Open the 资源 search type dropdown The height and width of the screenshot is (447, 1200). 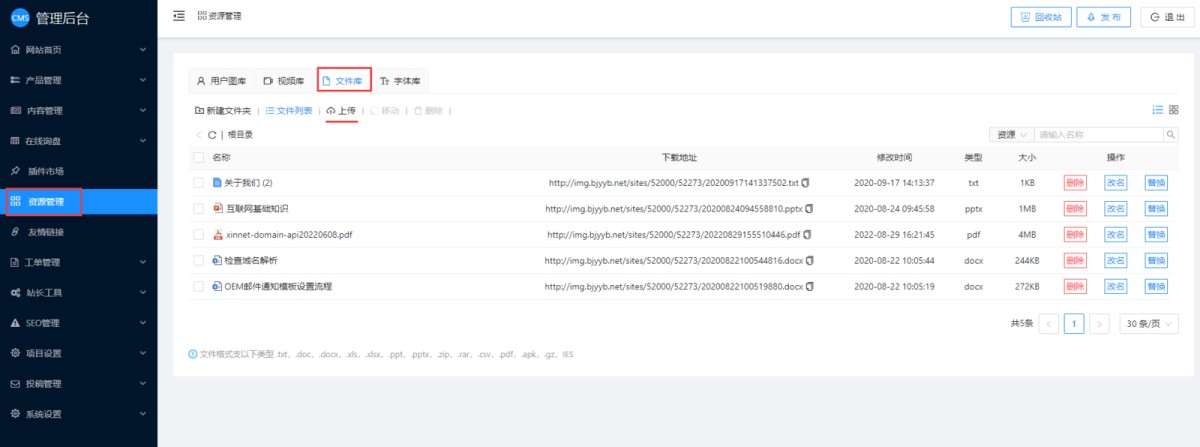(x=1011, y=134)
